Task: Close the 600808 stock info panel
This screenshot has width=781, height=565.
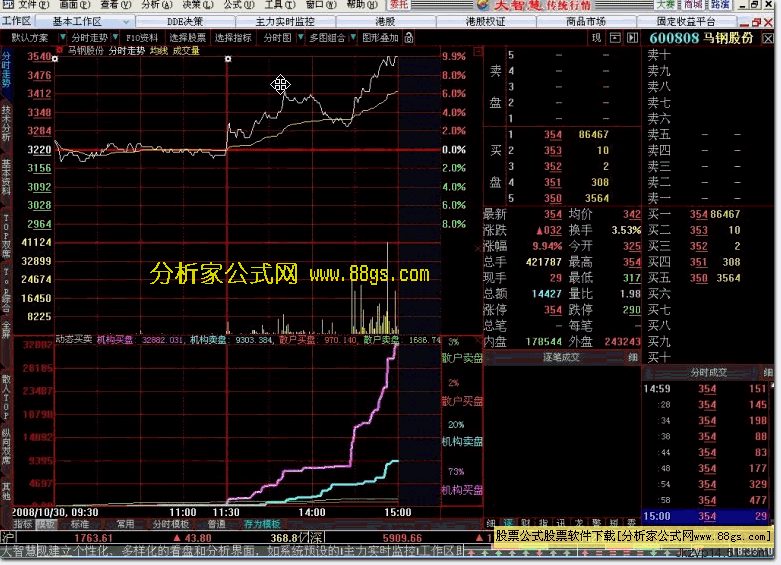Action: (x=768, y=38)
